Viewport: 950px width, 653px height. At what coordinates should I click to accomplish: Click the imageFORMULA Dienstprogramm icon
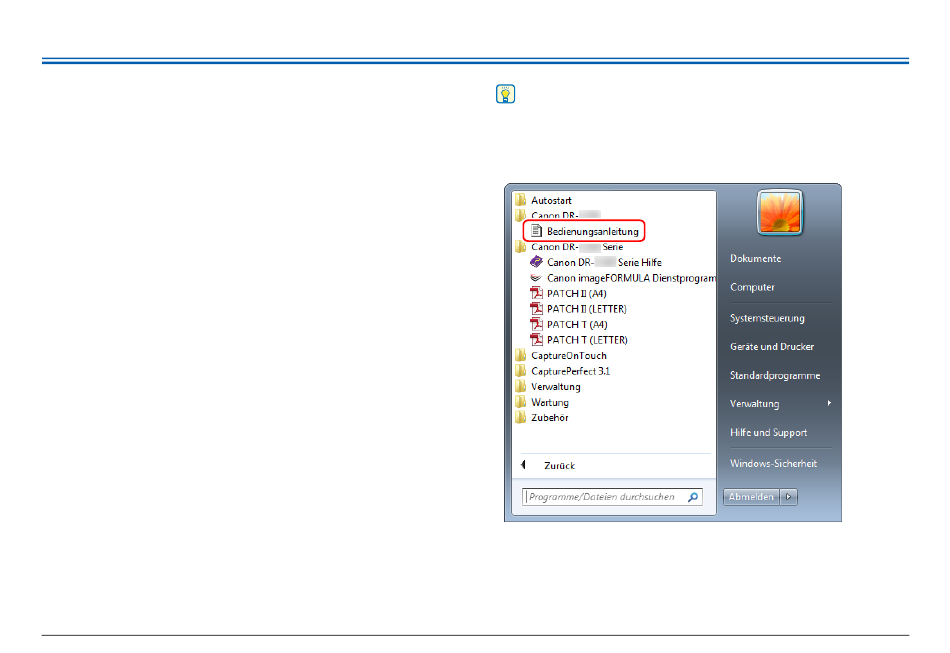(536, 278)
